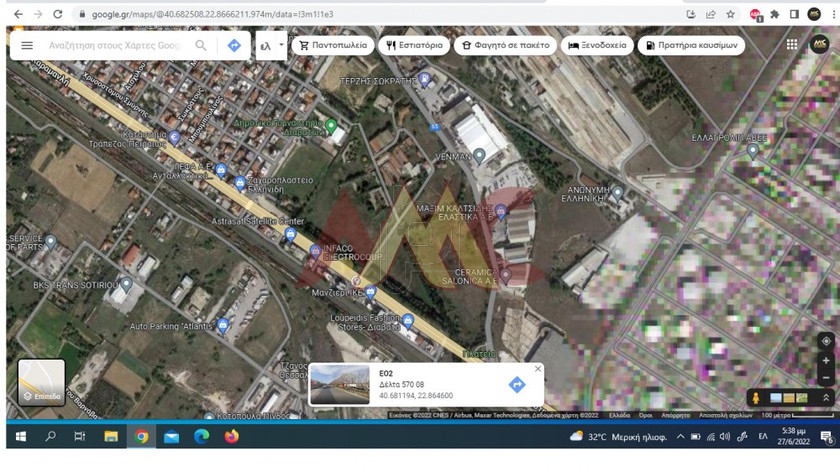This screenshot has width=840, height=472.
Task: Select the Auto Parking Atlantis pin
Action: [223, 325]
